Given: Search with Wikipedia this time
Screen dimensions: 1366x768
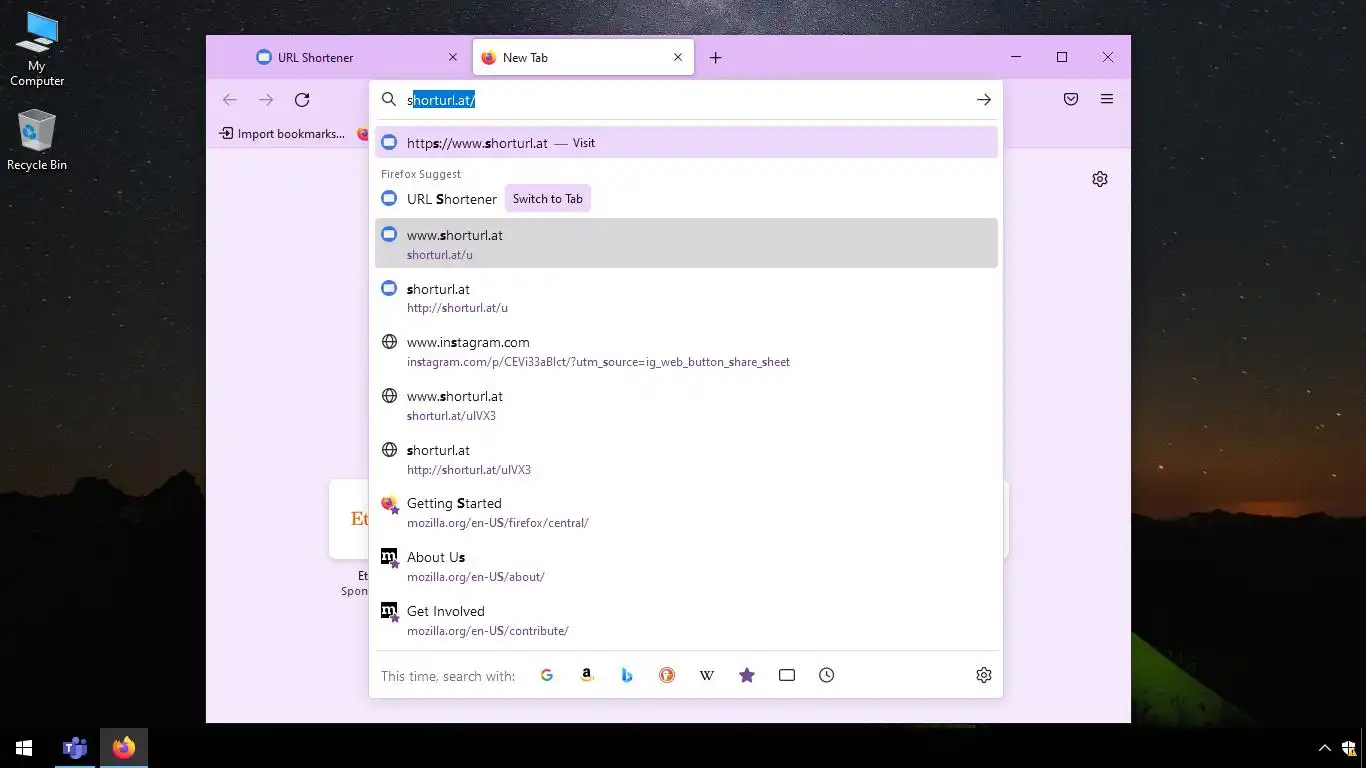Looking at the screenshot, I should (x=707, y=675).
